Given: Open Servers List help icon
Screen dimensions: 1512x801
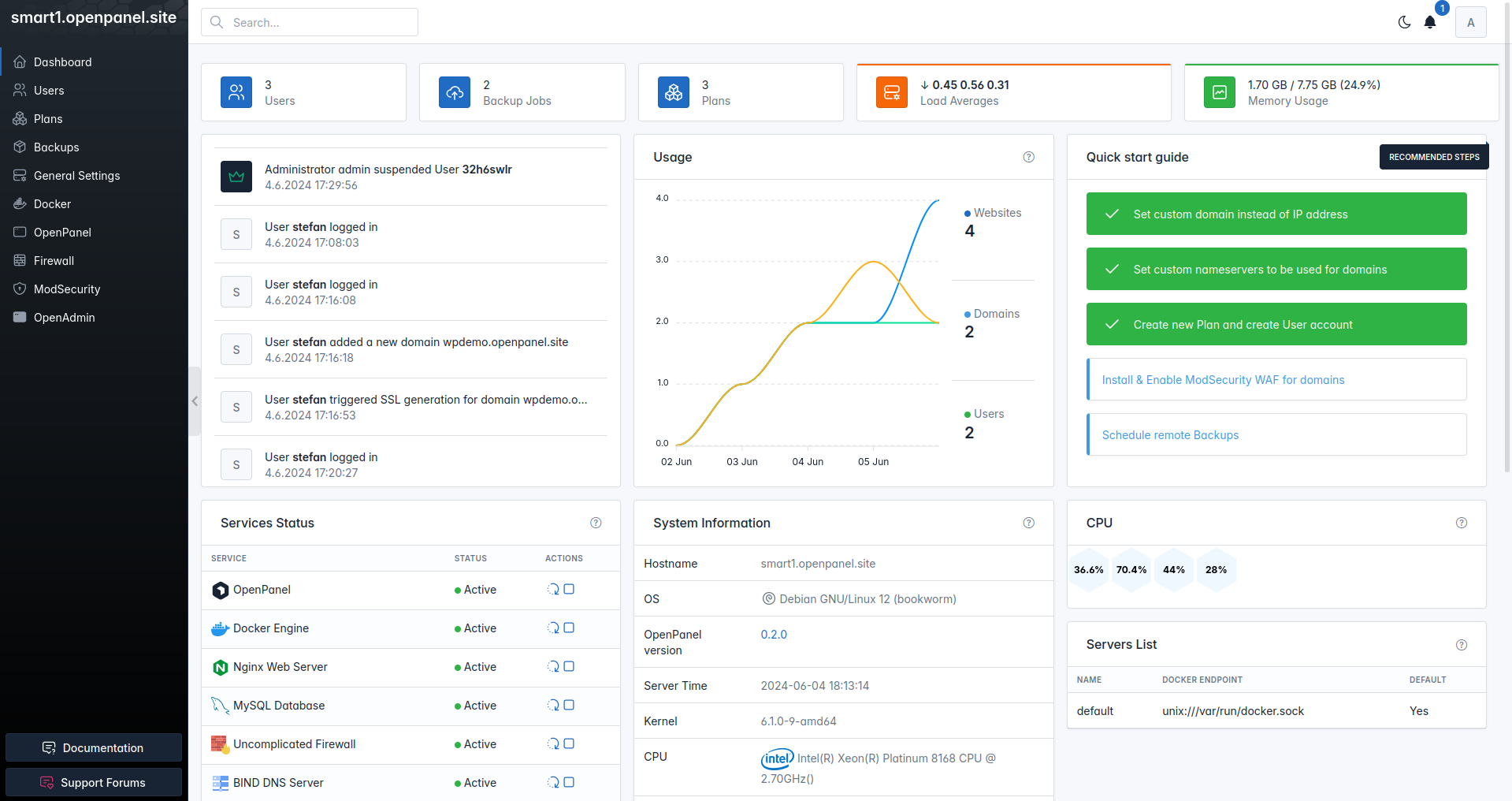Looking at the screenshot, I should [1462, 645].
